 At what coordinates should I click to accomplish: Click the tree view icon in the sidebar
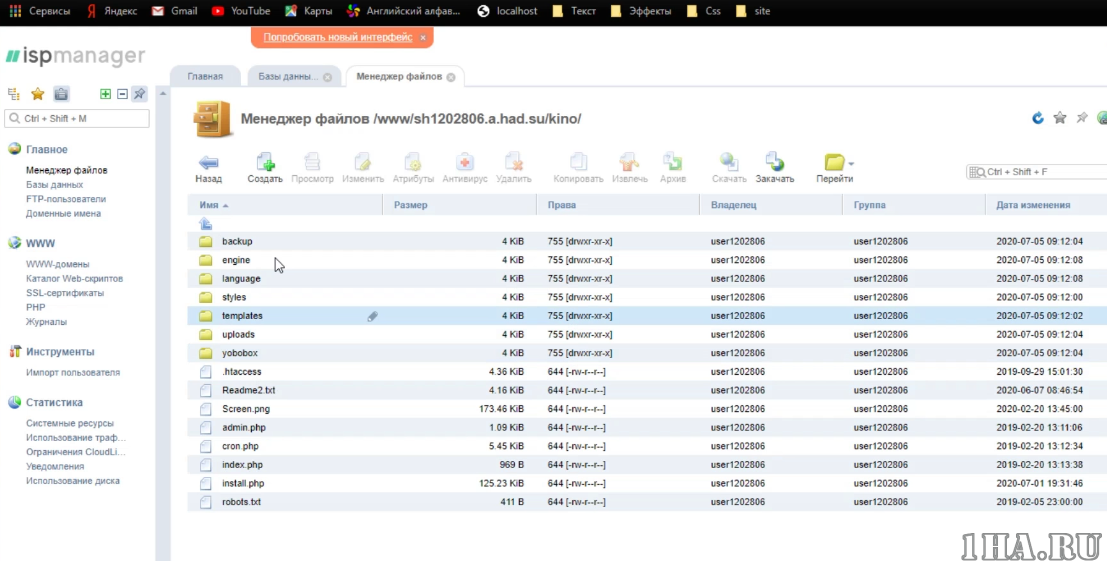[14, 94]
